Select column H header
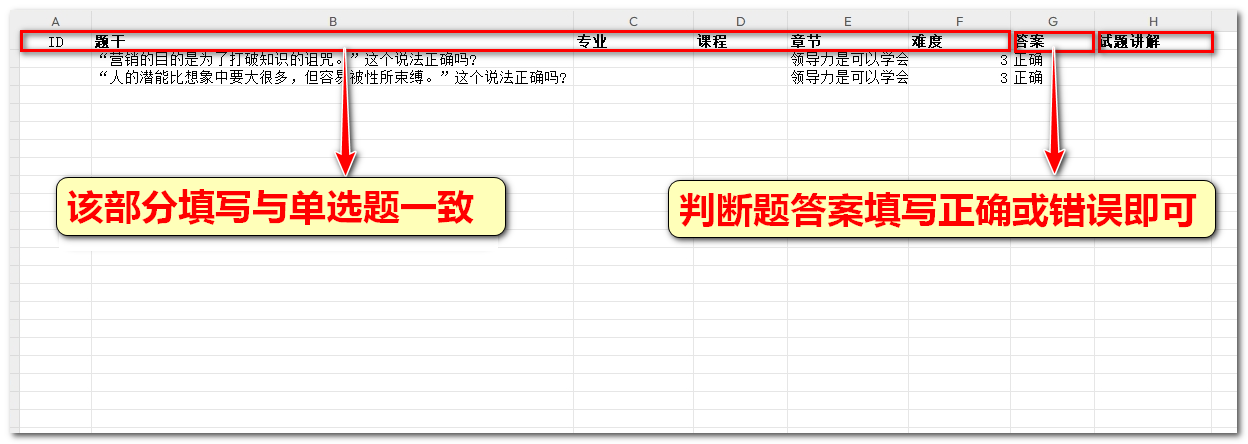This screenshot has width=1248, height=444. pyautogui.click(x=1153, y=21)
